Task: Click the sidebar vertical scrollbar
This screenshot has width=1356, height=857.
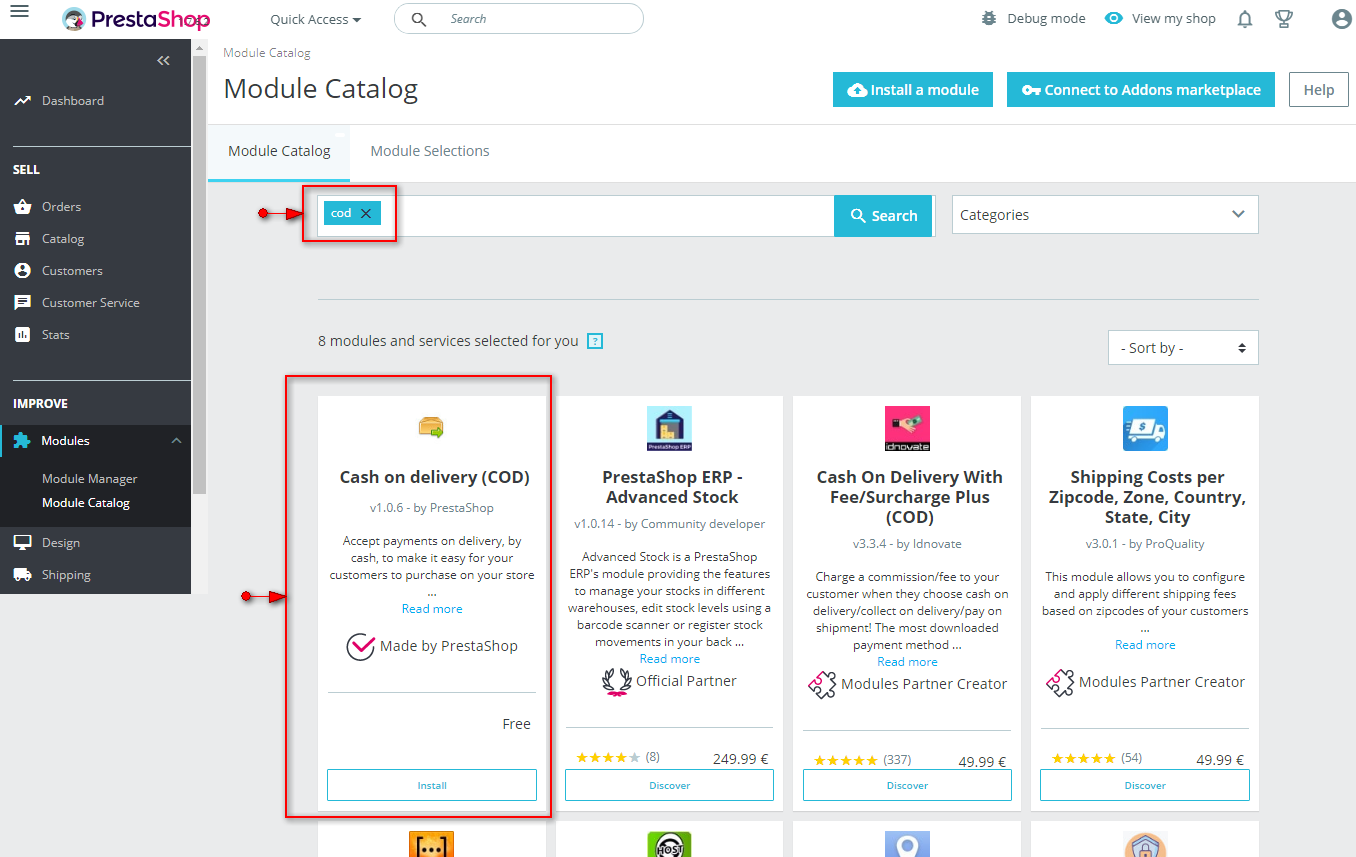Action: pos(199,275)
